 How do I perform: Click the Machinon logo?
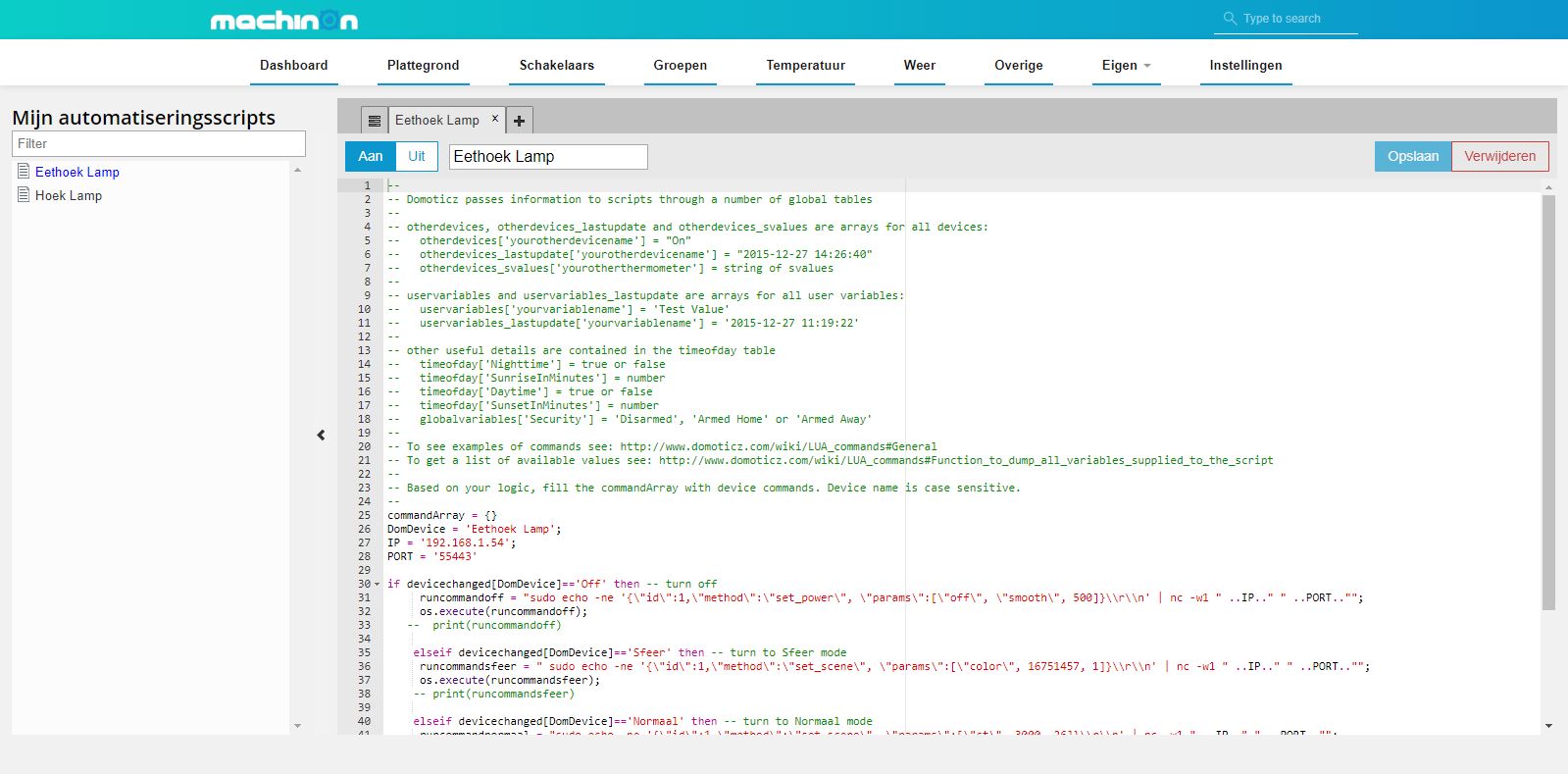284,20
